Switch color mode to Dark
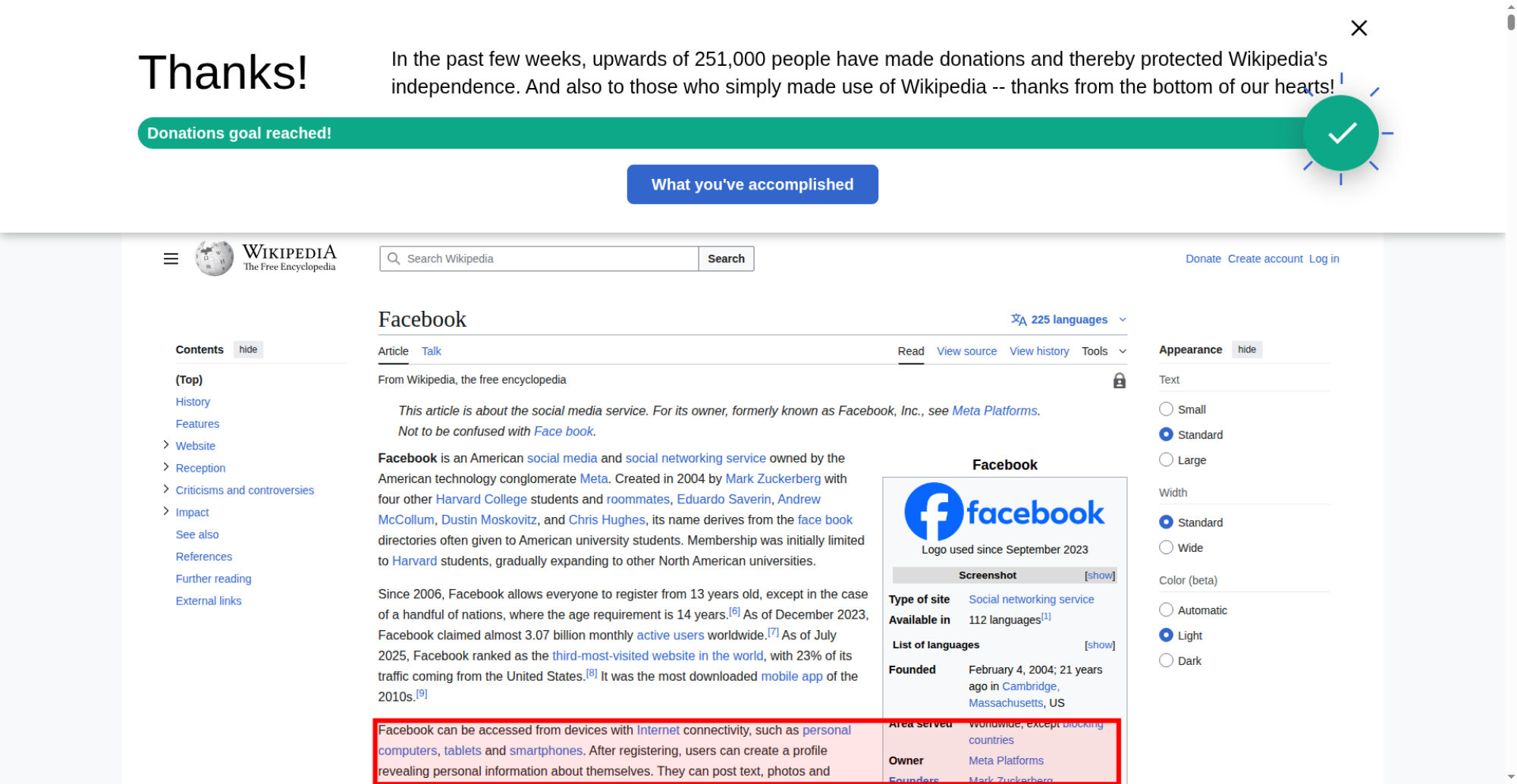 pos(1166,660)
